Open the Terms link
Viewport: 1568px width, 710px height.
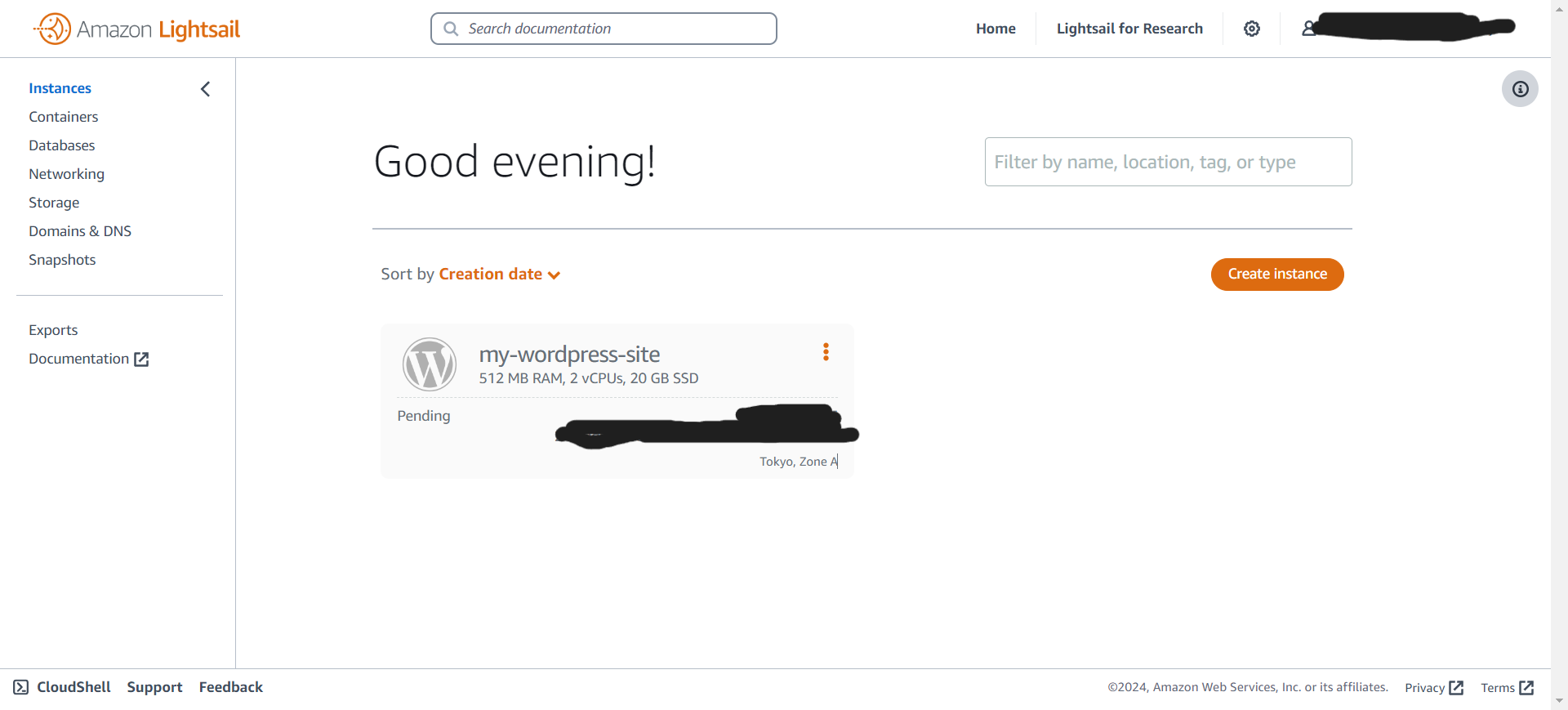(x=1508, y=688)
